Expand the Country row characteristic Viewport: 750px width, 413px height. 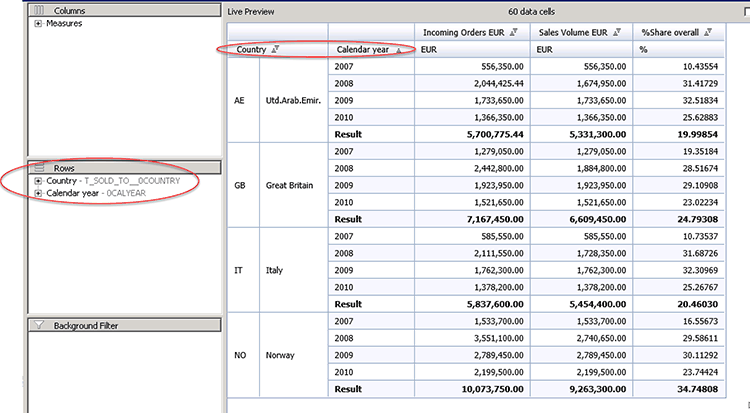point(38,181)
